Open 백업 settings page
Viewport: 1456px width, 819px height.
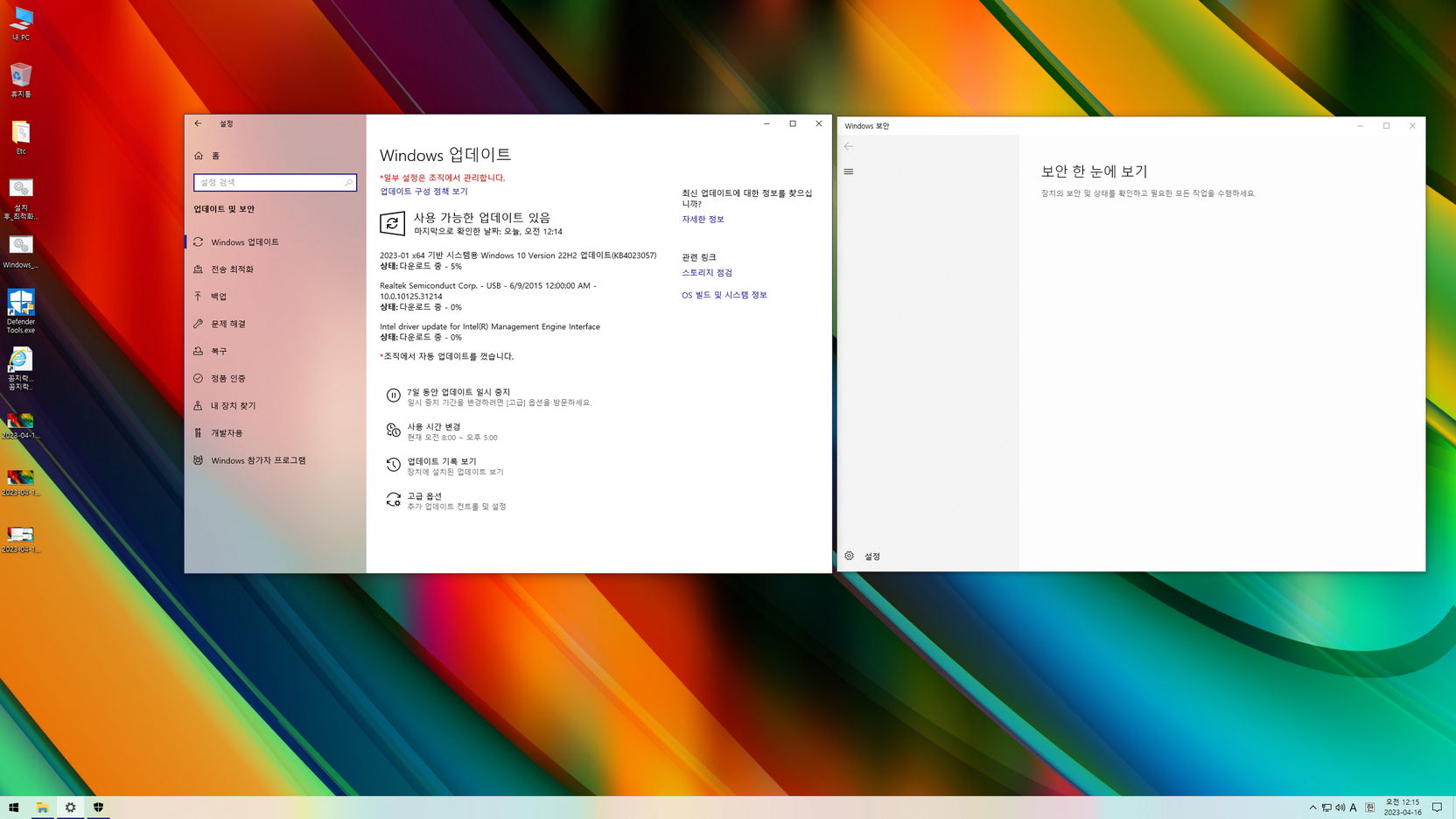[275, 296]
